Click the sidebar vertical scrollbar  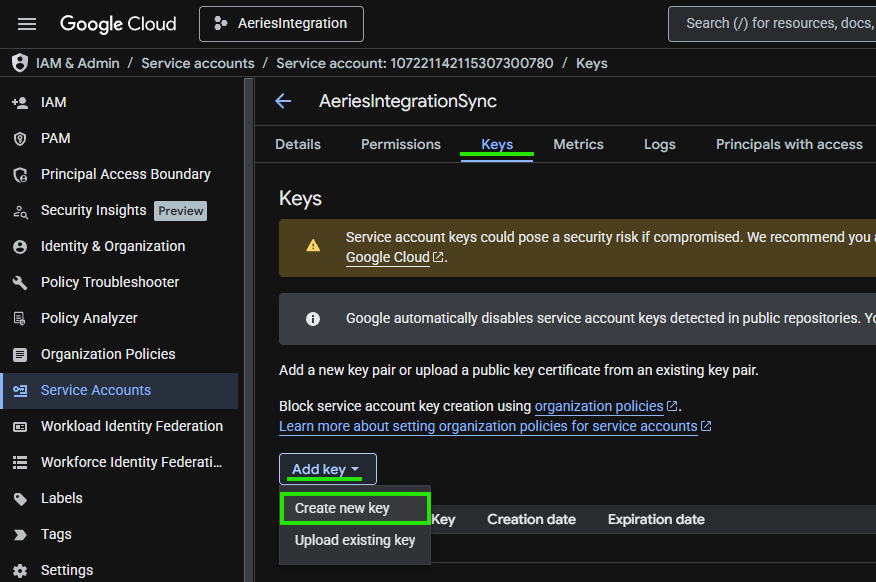[x=249, y=330]
